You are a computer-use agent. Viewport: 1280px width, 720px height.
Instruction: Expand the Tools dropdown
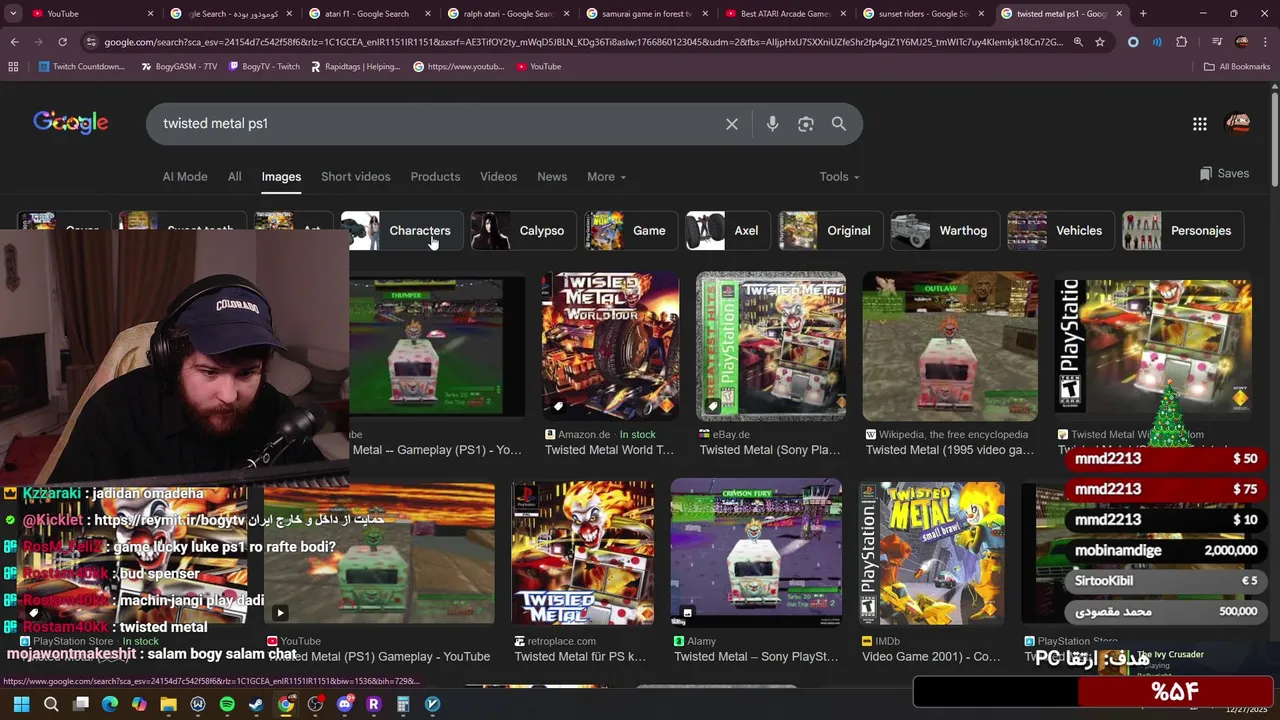839,177
